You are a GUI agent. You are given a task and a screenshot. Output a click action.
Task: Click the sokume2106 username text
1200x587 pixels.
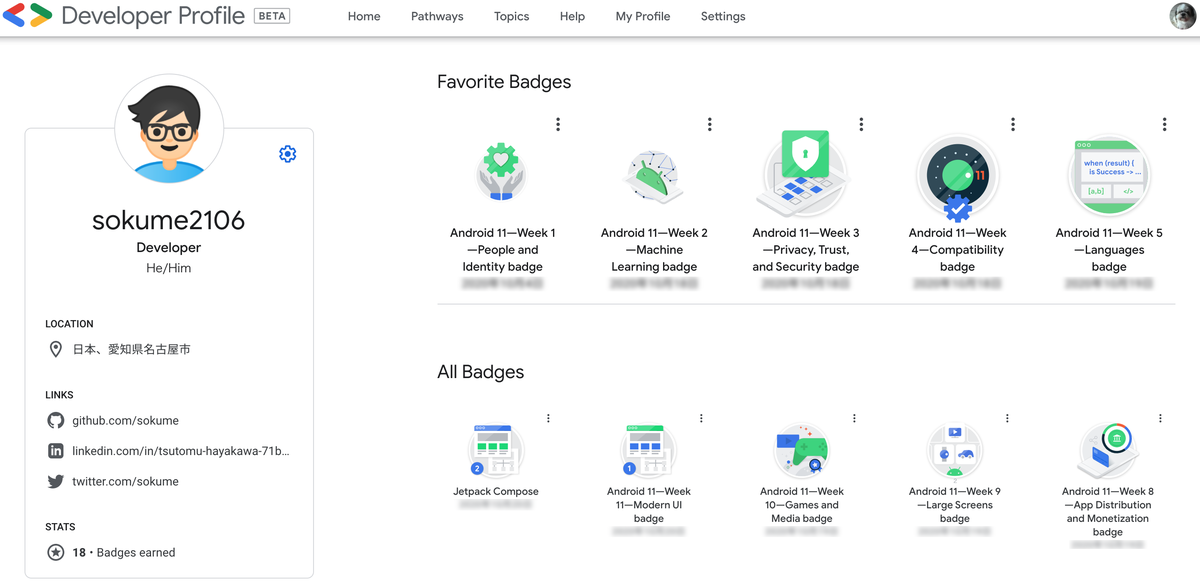(x=169, y=220)
